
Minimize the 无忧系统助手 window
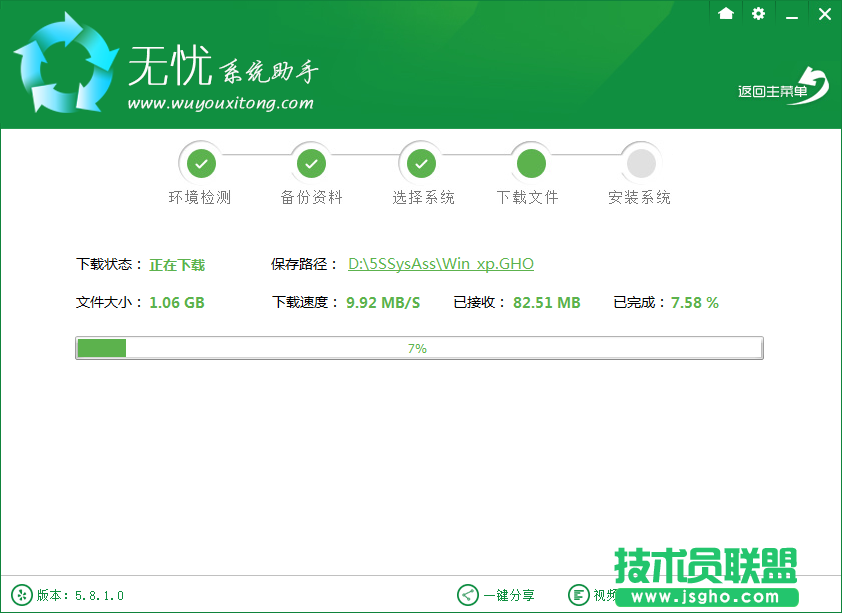tap(791, 13)
